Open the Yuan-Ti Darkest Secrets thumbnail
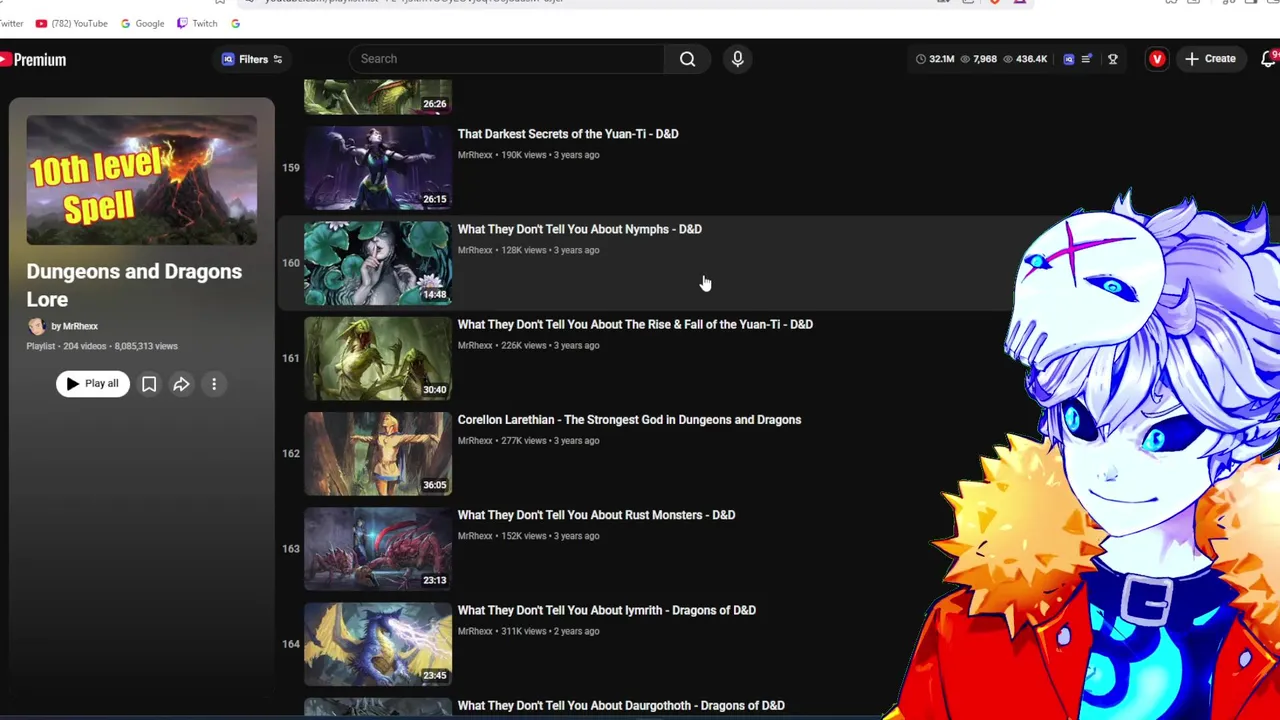The height and width of the screenshot is (720, 1280). point(378,167)
